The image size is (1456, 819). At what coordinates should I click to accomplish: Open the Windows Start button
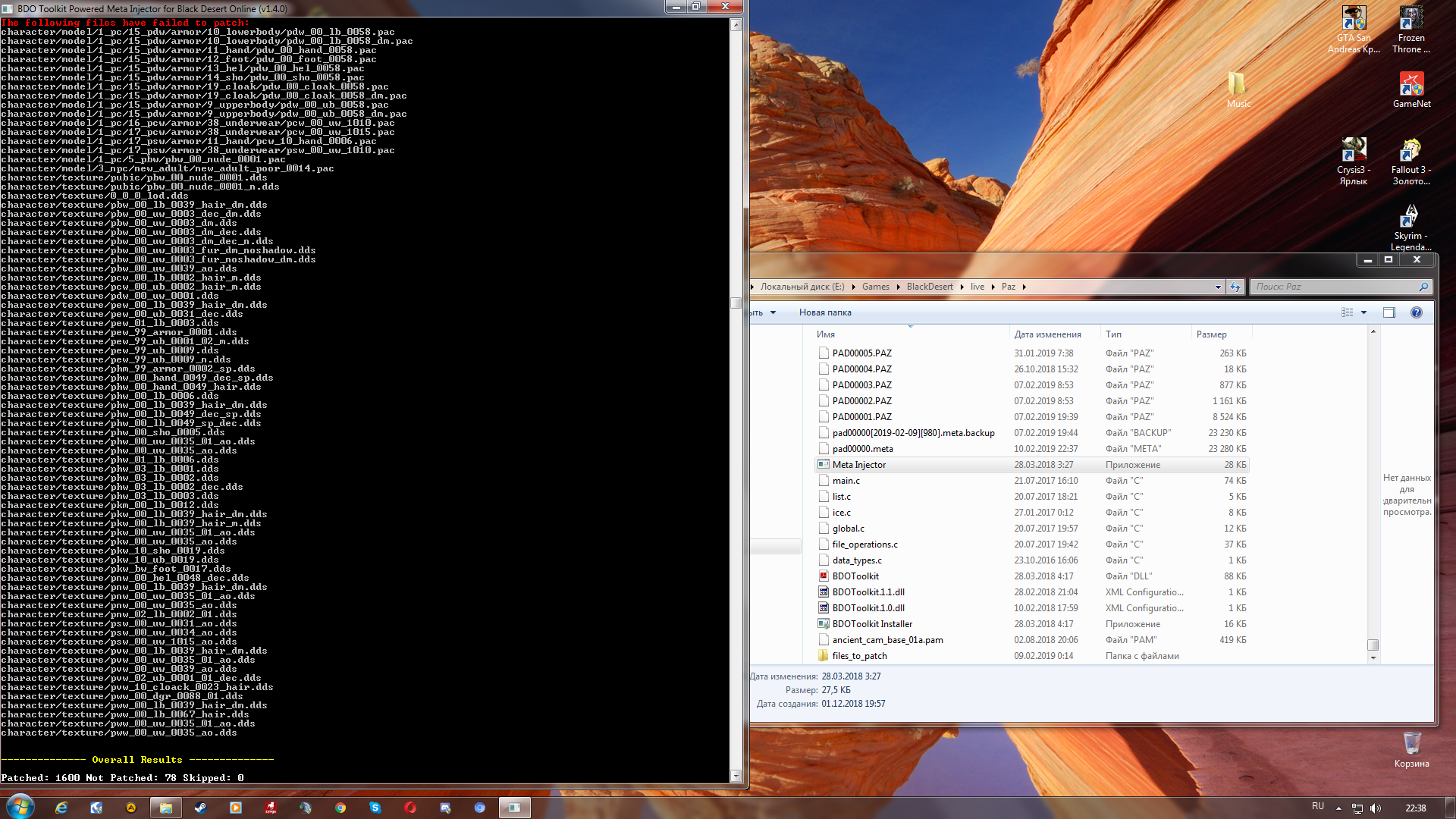pyautogui.click(x=20, y=807)
